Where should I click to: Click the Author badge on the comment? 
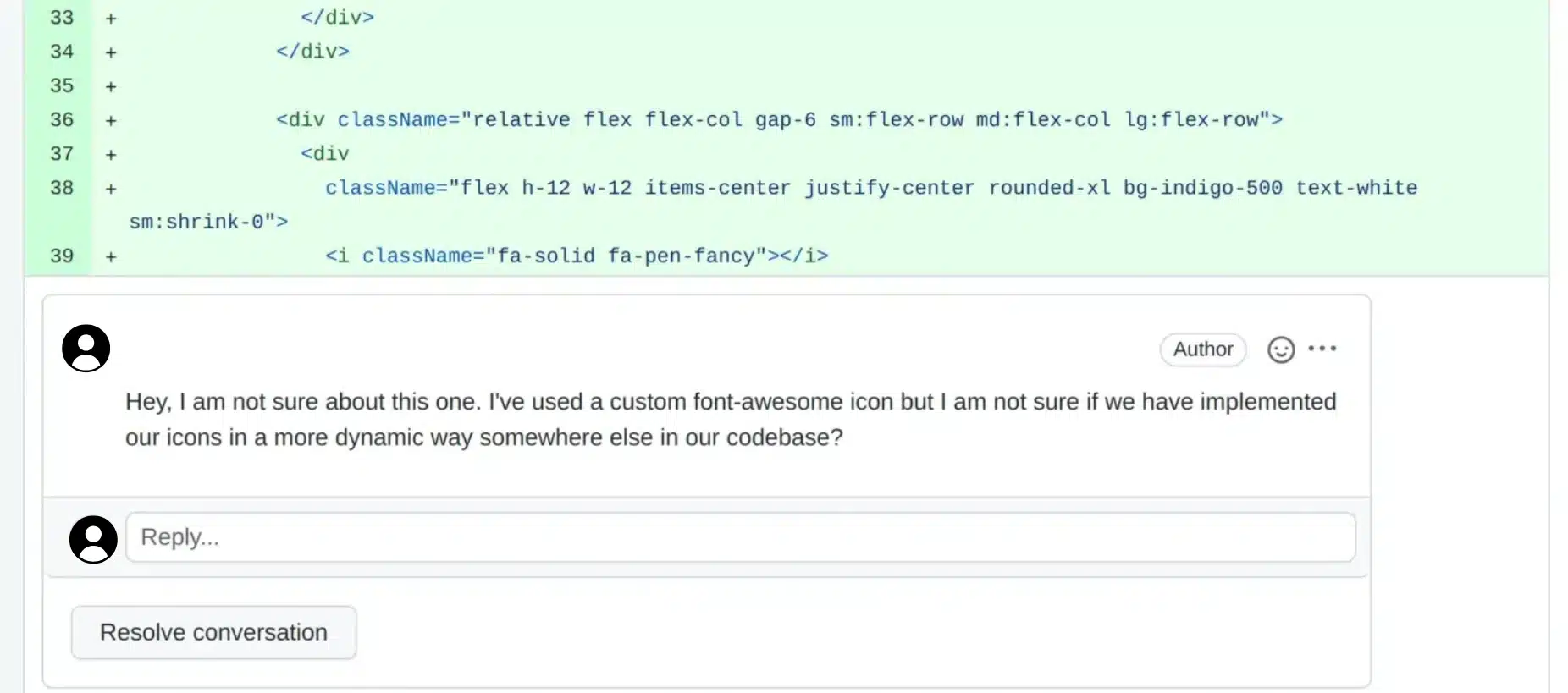(x=1203, y=349)
